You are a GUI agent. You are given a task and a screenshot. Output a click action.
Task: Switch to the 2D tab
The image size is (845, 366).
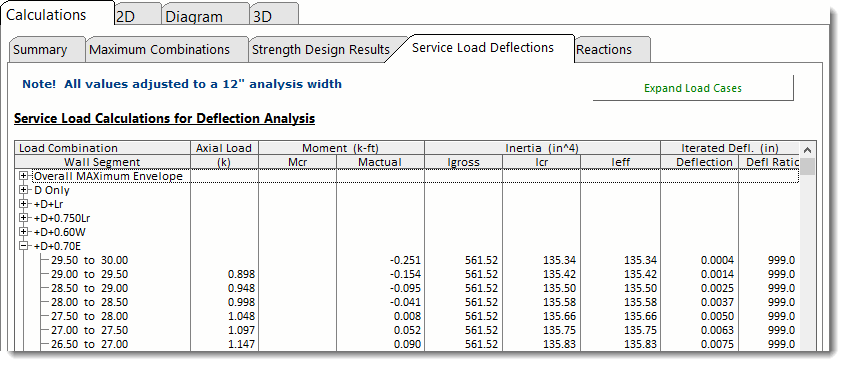click(x=137, y=16)
